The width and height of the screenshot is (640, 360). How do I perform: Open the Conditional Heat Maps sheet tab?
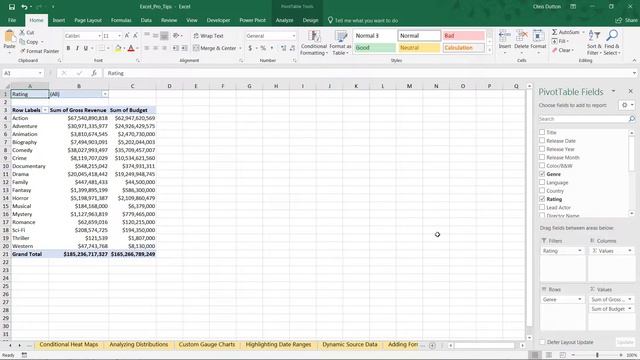pos(69,344)
